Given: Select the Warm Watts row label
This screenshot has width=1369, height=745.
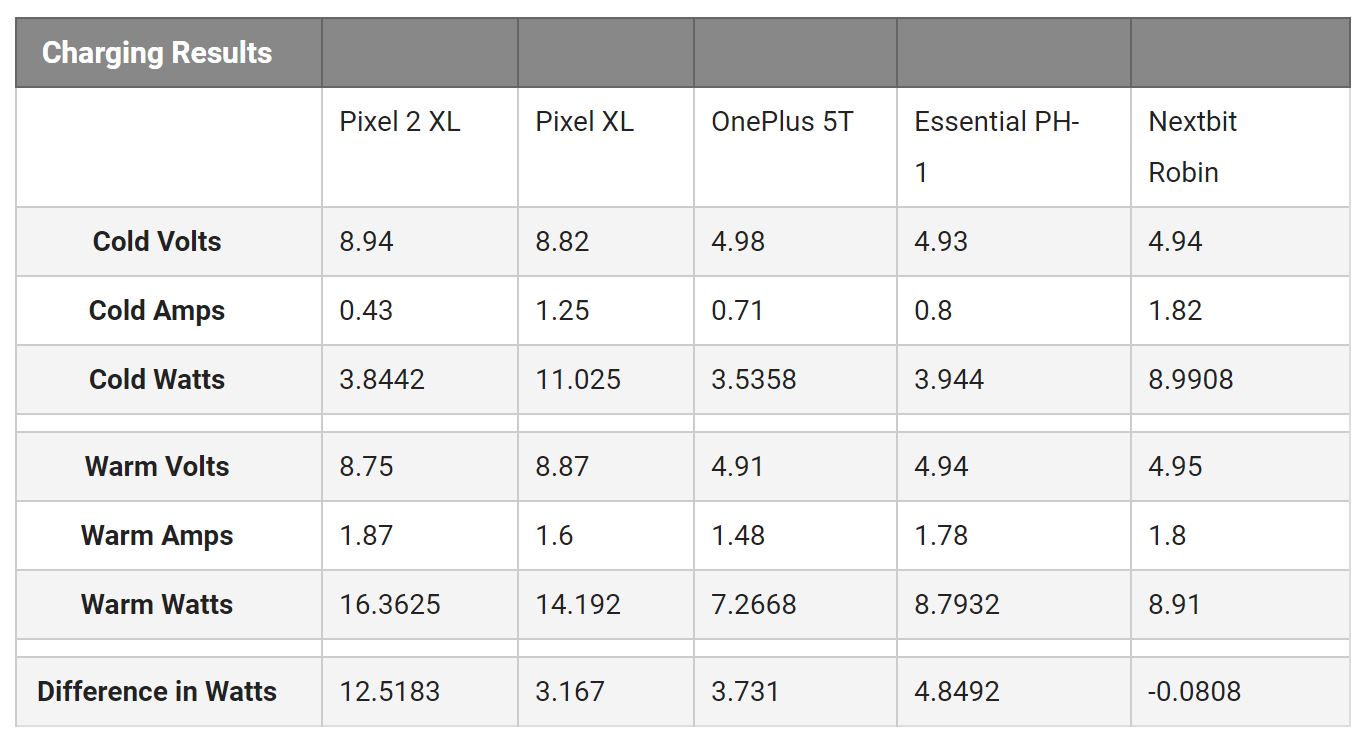Looking at the screenshot, I should tap(157, 605).
